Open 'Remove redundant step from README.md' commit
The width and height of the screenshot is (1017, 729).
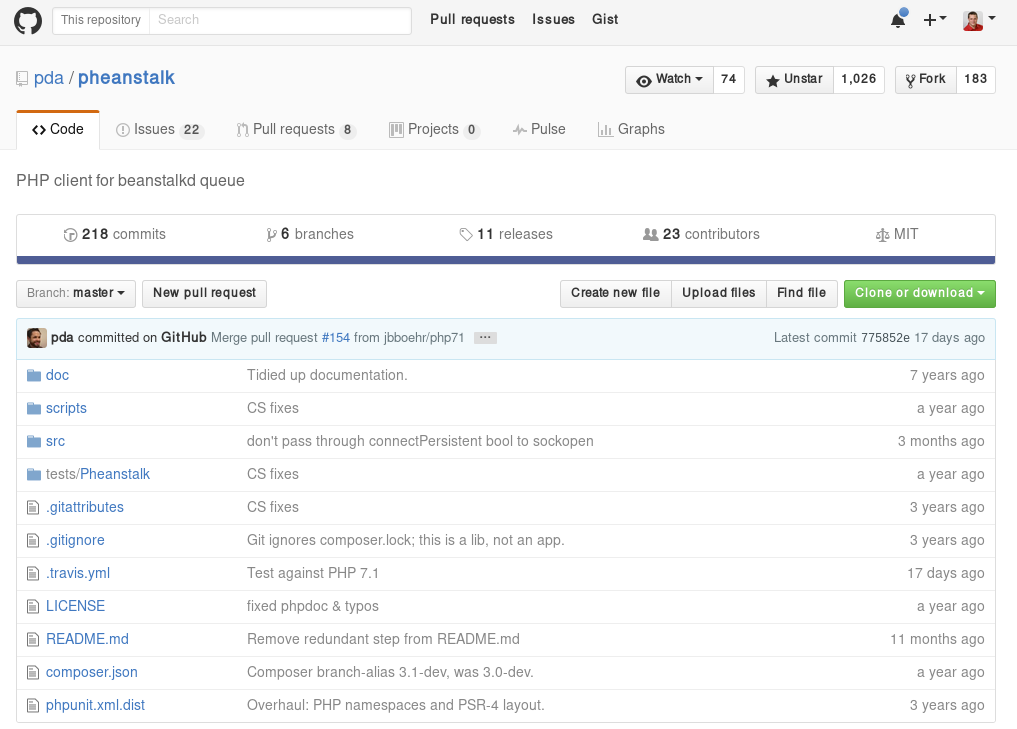pyautogui.click(x=383, y=639)
